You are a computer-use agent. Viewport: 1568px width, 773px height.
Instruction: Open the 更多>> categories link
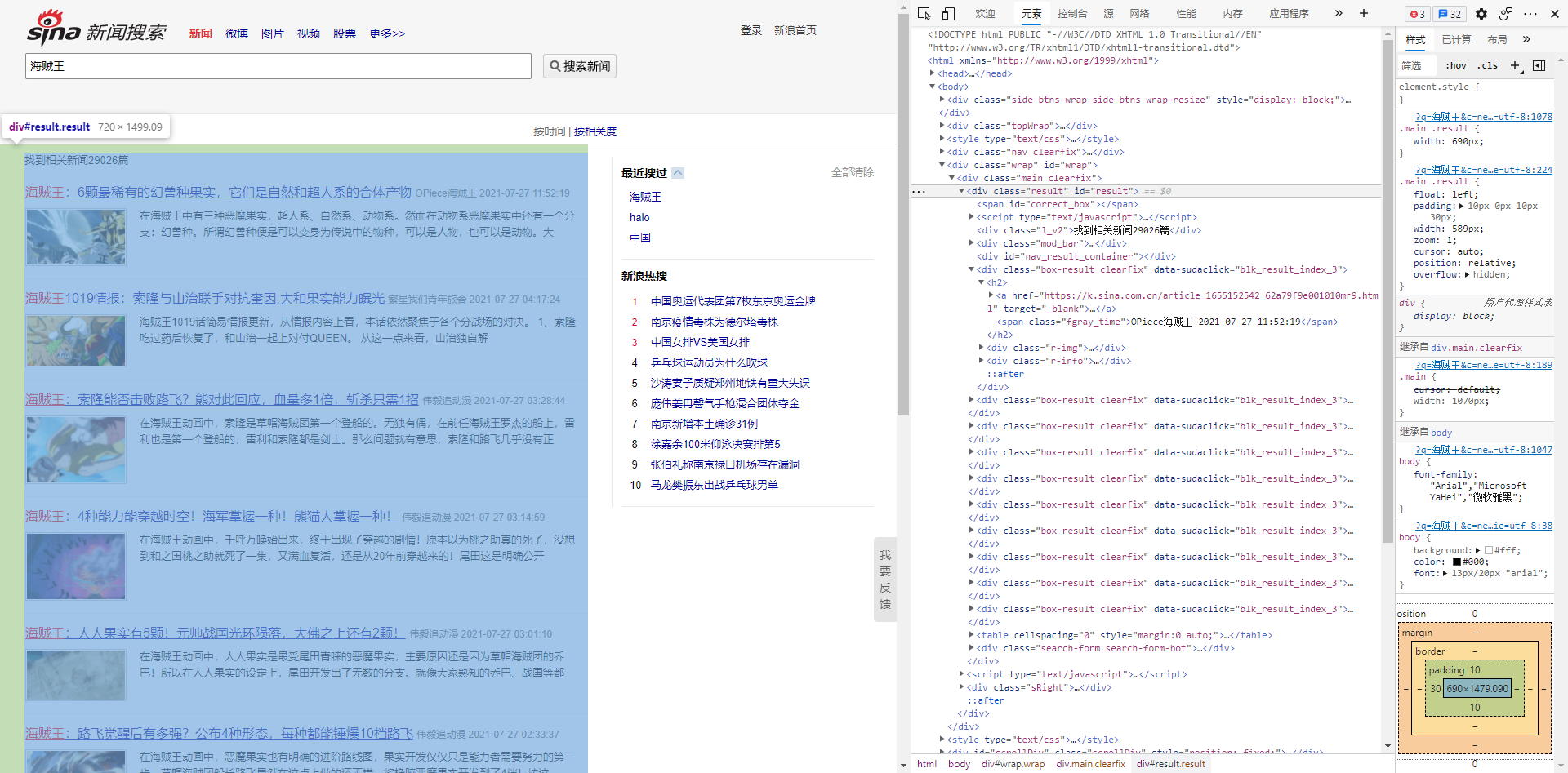(387, 33)
